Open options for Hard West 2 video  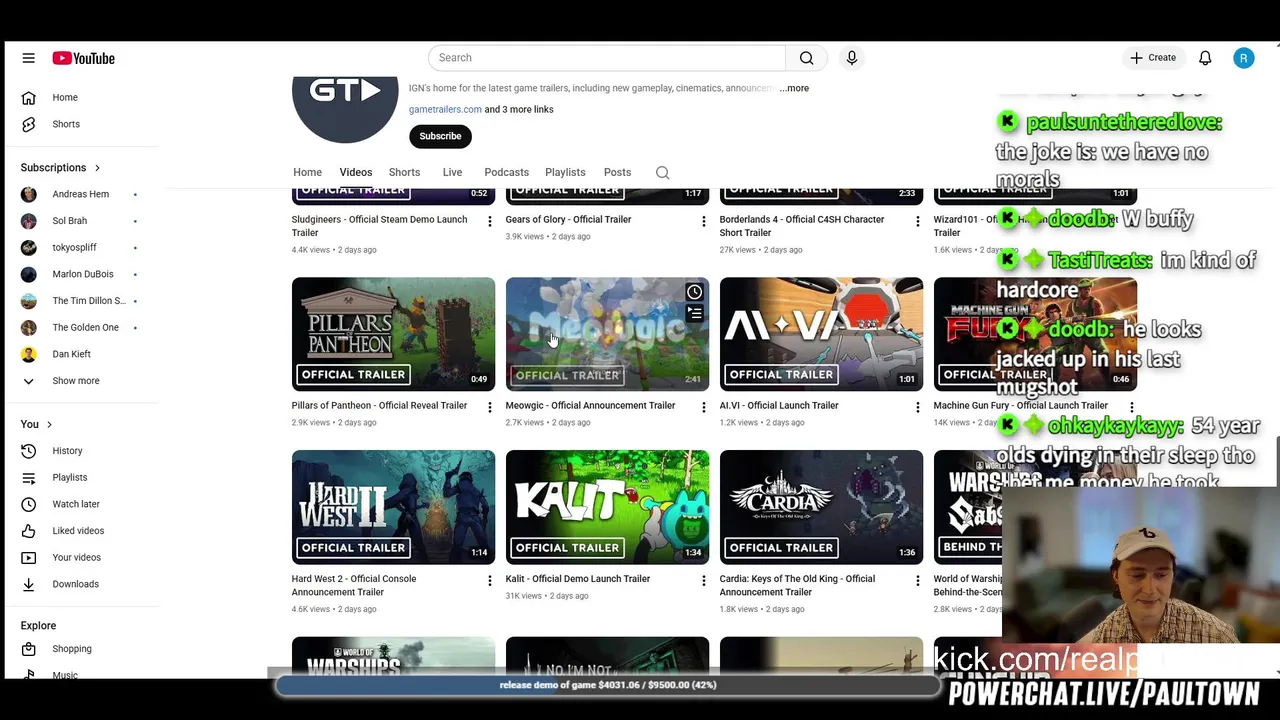point(489,580)
